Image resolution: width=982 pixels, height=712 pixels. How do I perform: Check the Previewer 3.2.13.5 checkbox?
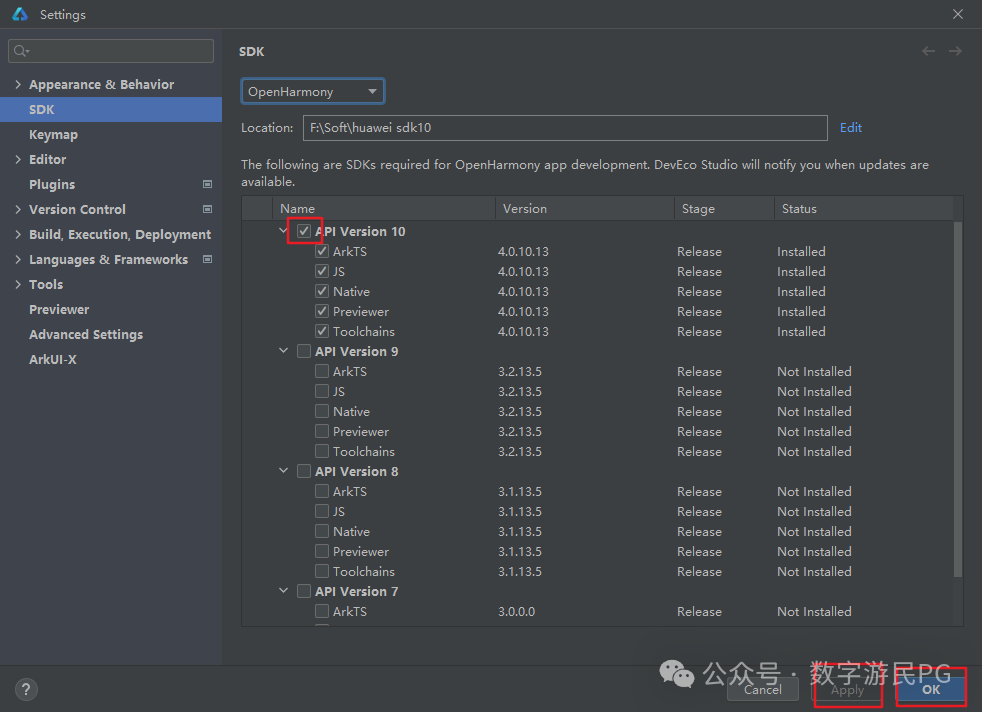click(x=322, y=431)
